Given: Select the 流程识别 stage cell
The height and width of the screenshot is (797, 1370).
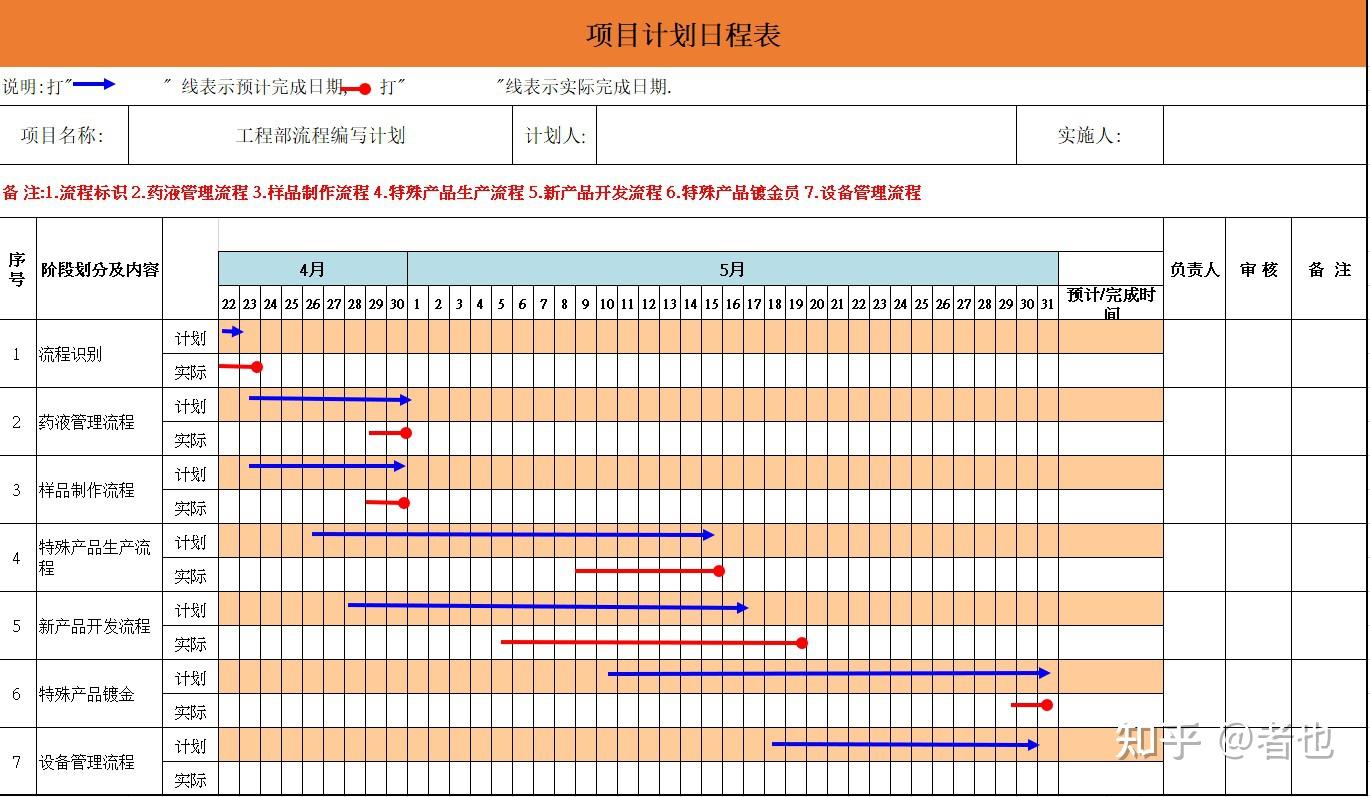Looking at the screenshot, I should pos(100,354).
